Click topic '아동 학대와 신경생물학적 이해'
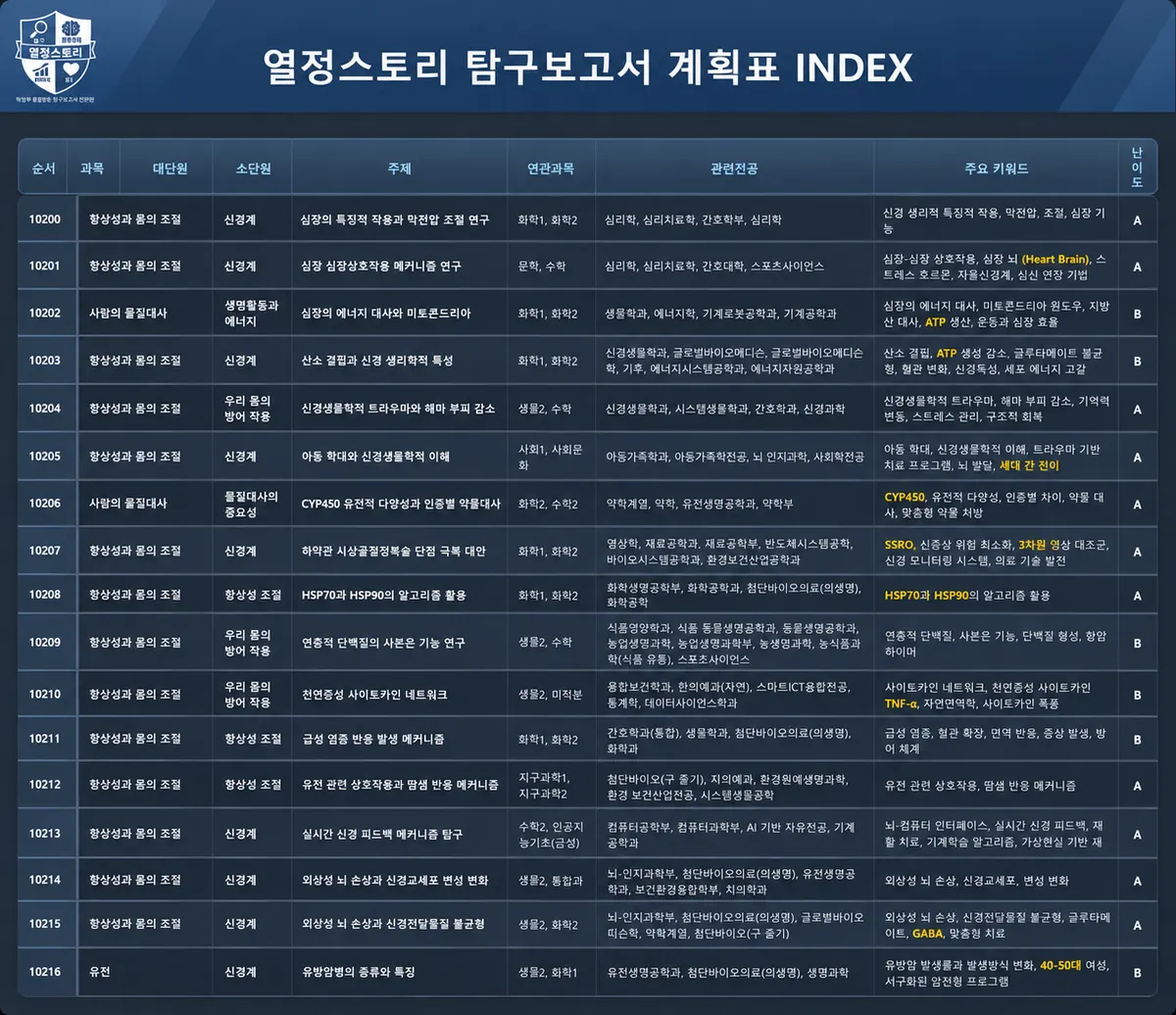Screen dimensions: 1176x1015 pos(374,457)
